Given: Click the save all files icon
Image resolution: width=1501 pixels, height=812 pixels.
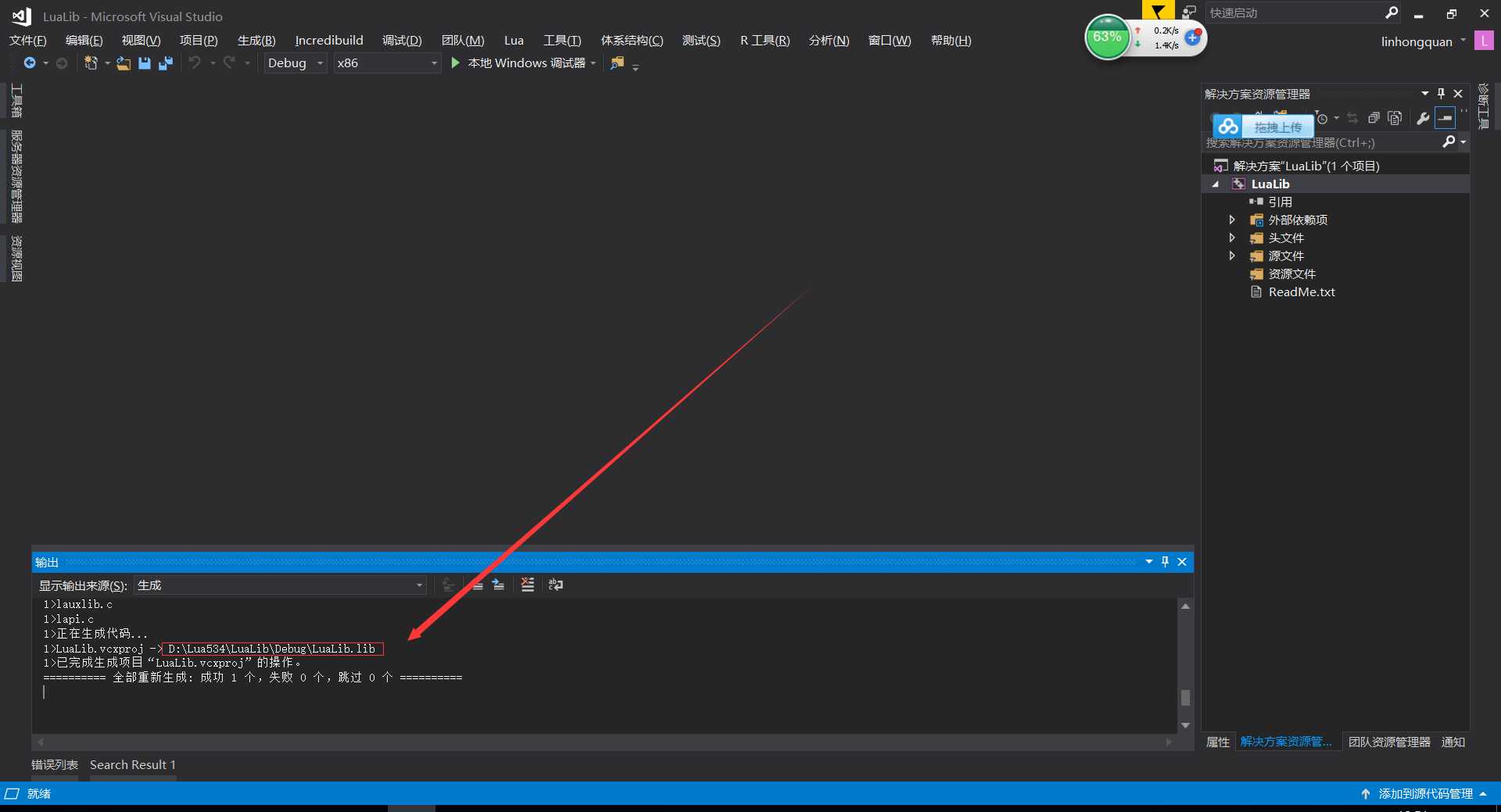Looking at the screenshot, I should (x=165, y=63).
